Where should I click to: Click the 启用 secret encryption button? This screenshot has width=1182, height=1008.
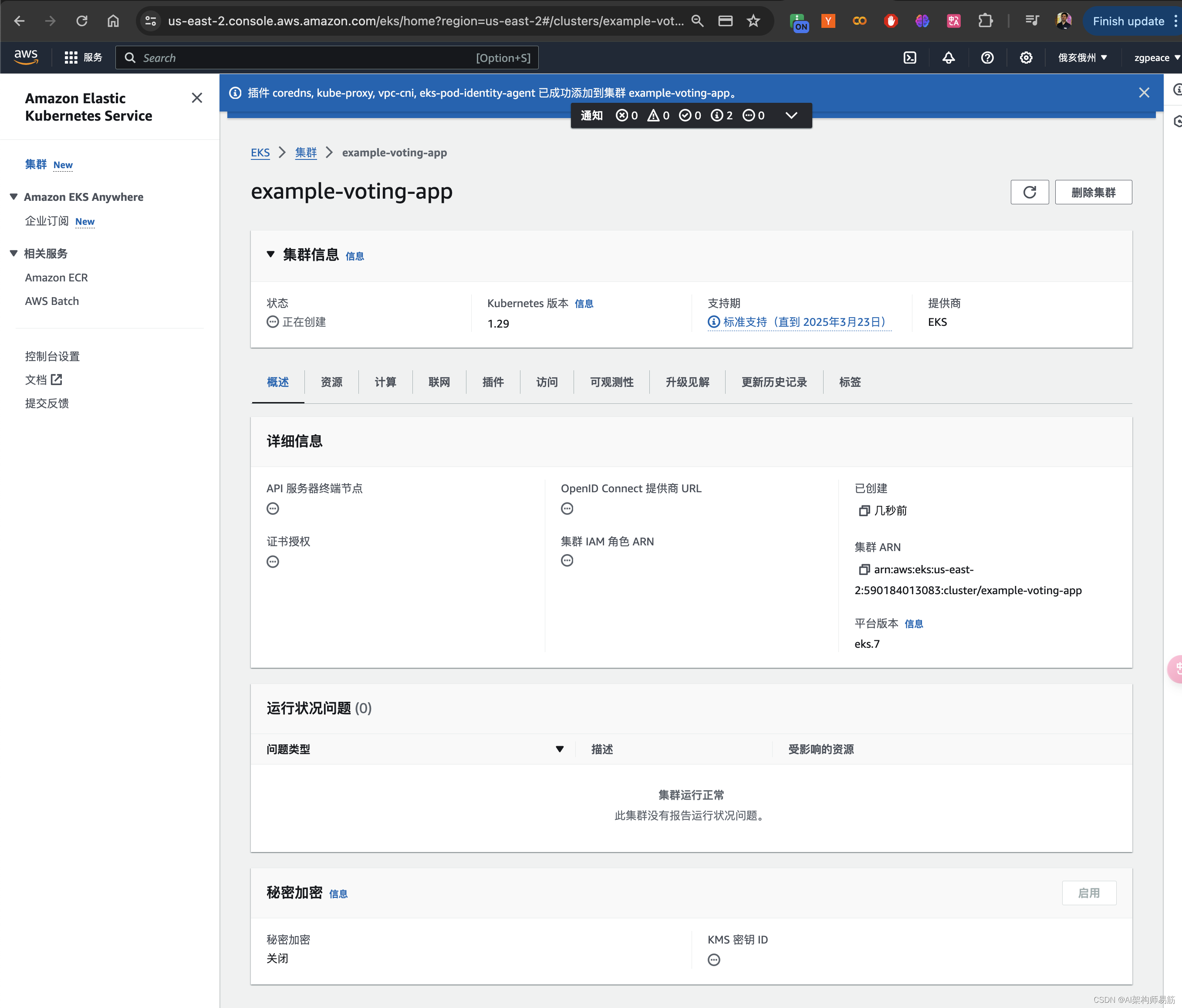click(x=1088, y=893)
